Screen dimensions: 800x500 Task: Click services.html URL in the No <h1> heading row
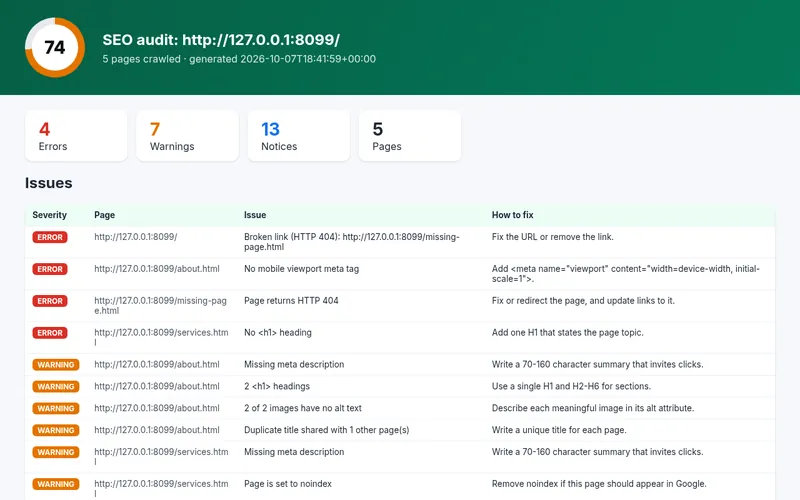(161, 337)
